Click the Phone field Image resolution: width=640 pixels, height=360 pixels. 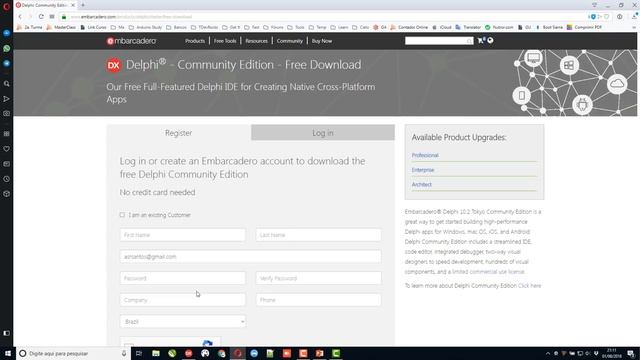point(319,300)
